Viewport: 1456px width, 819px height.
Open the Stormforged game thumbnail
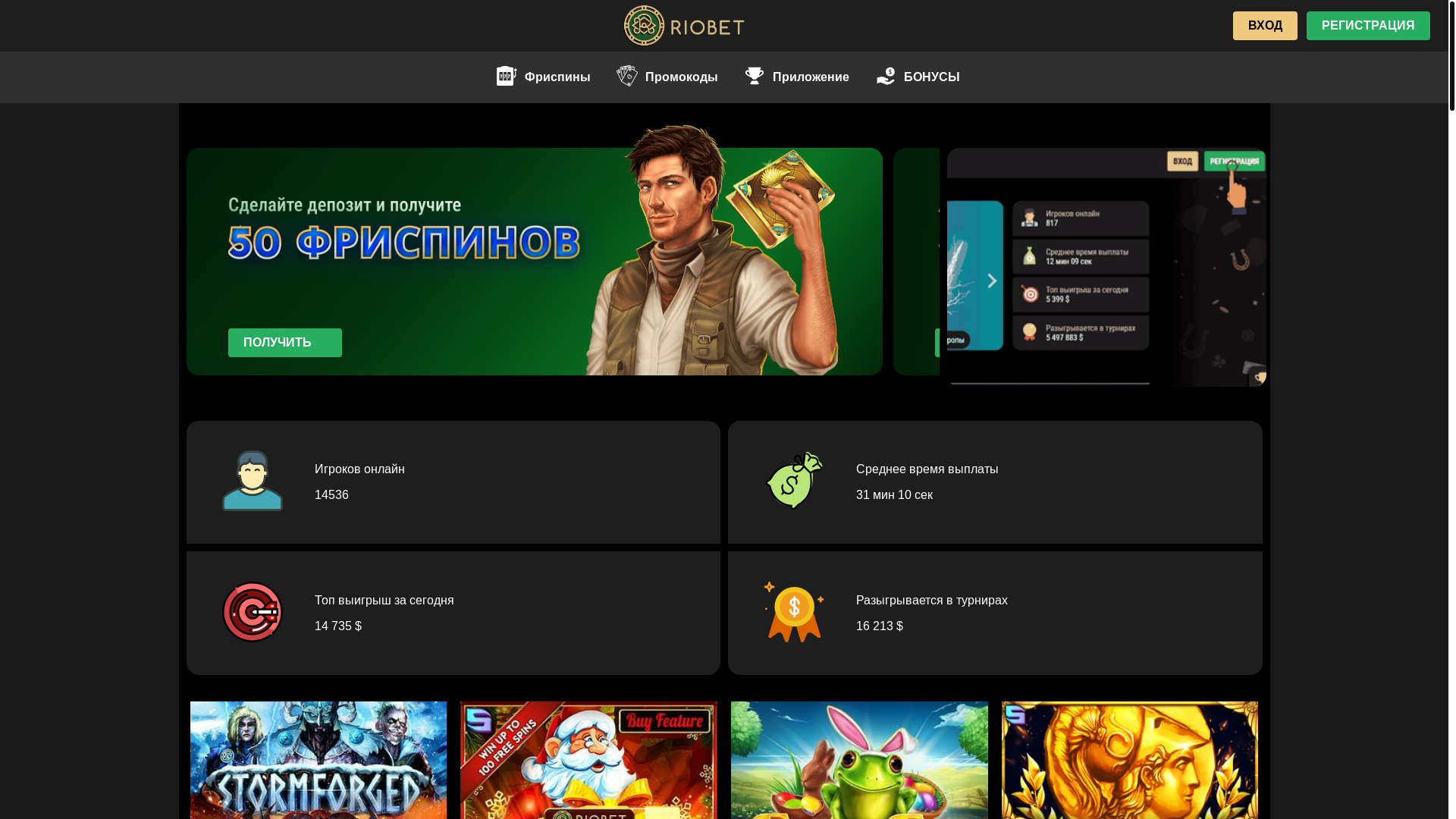point(318,760)
